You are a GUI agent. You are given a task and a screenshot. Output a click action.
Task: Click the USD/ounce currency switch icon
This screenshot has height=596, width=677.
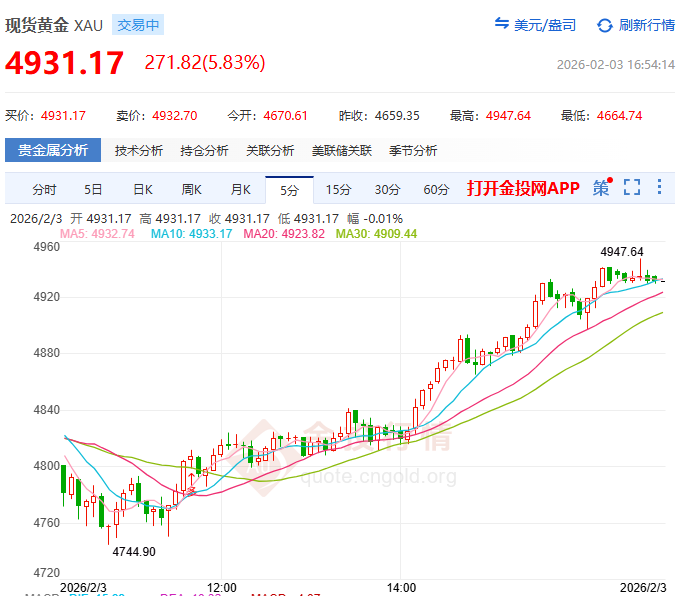pyautogui.click(x=502, y=24)
